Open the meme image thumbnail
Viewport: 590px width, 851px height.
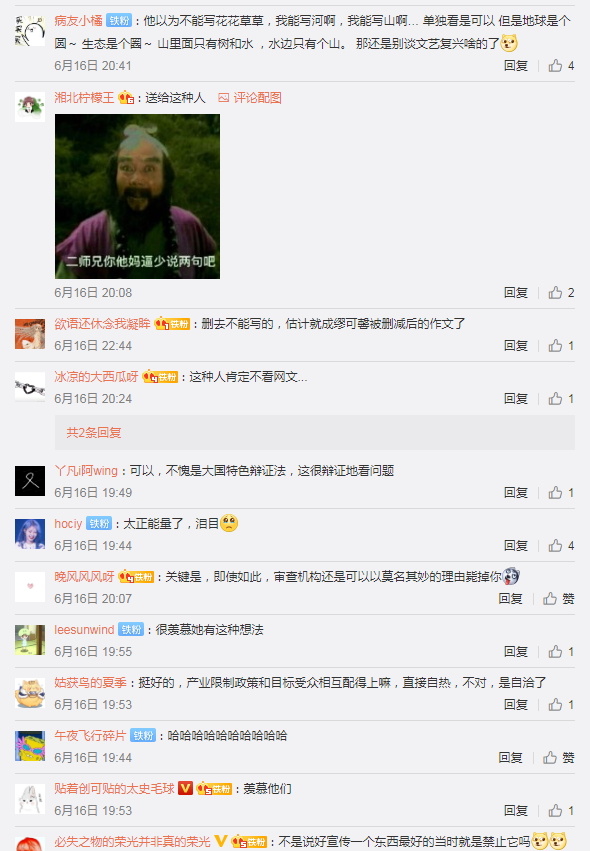137,196
